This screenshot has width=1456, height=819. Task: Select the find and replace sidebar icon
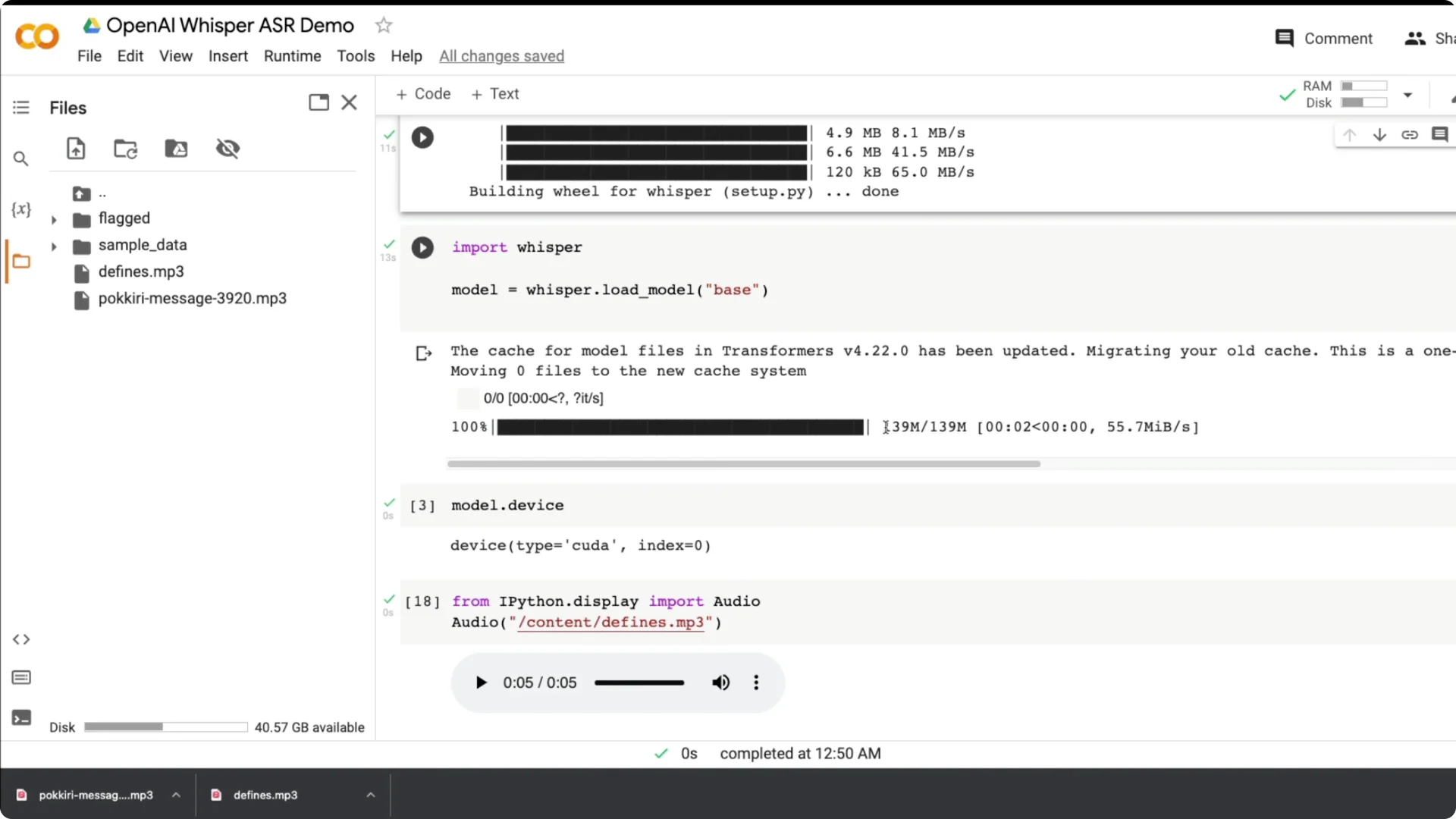(20, 158)
